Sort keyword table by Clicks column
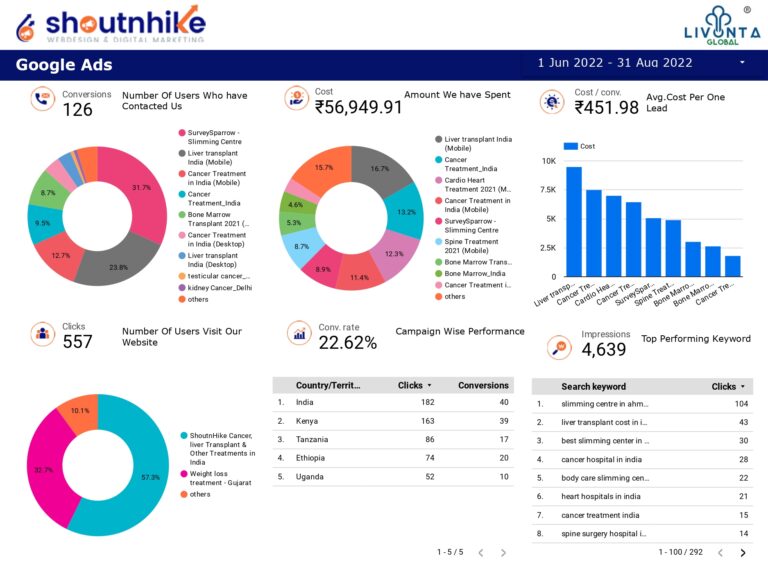This screenshot has width=768, height=576. pyautogui.click(x=728, y=386)
